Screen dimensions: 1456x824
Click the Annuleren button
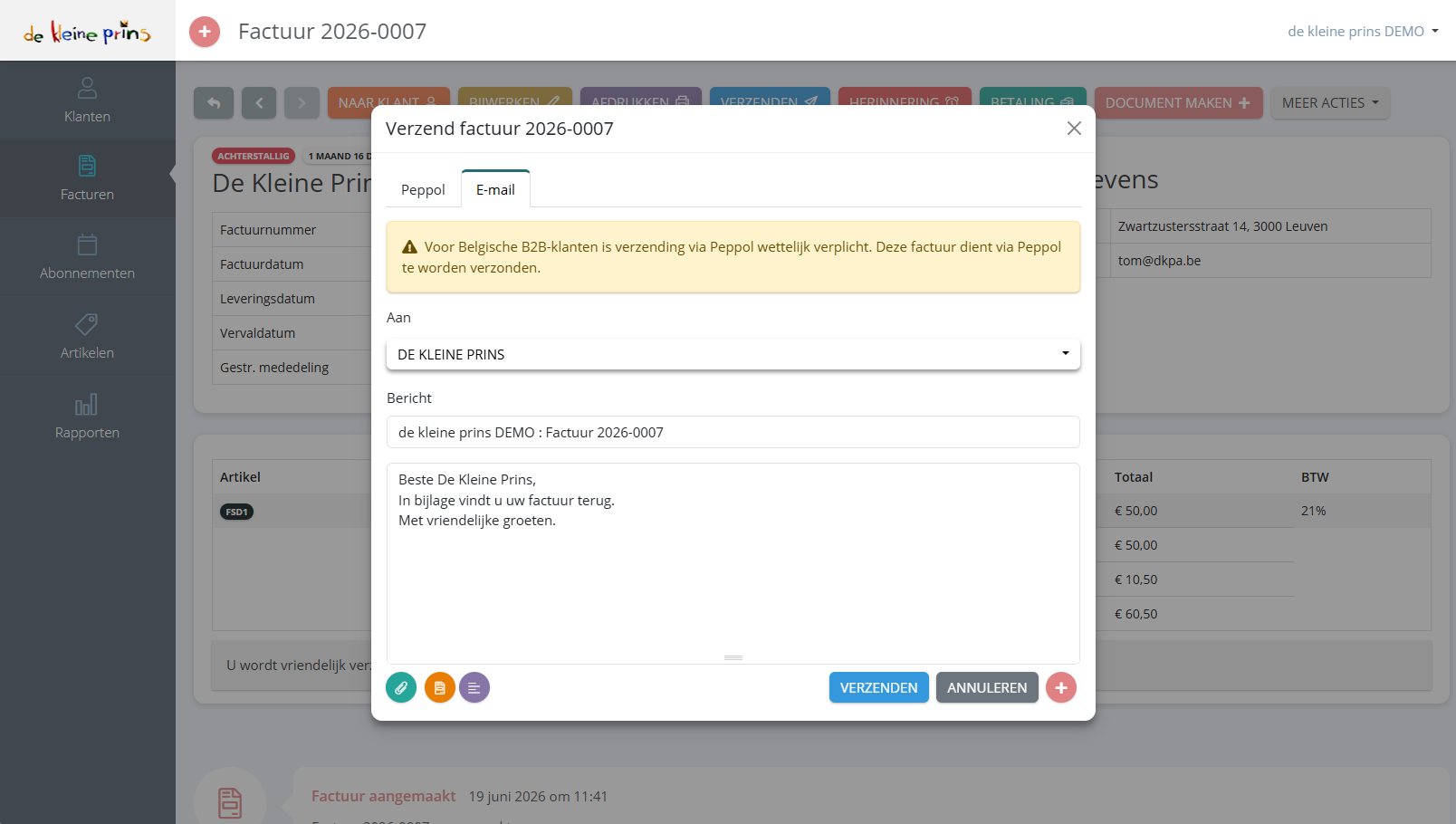987,687
